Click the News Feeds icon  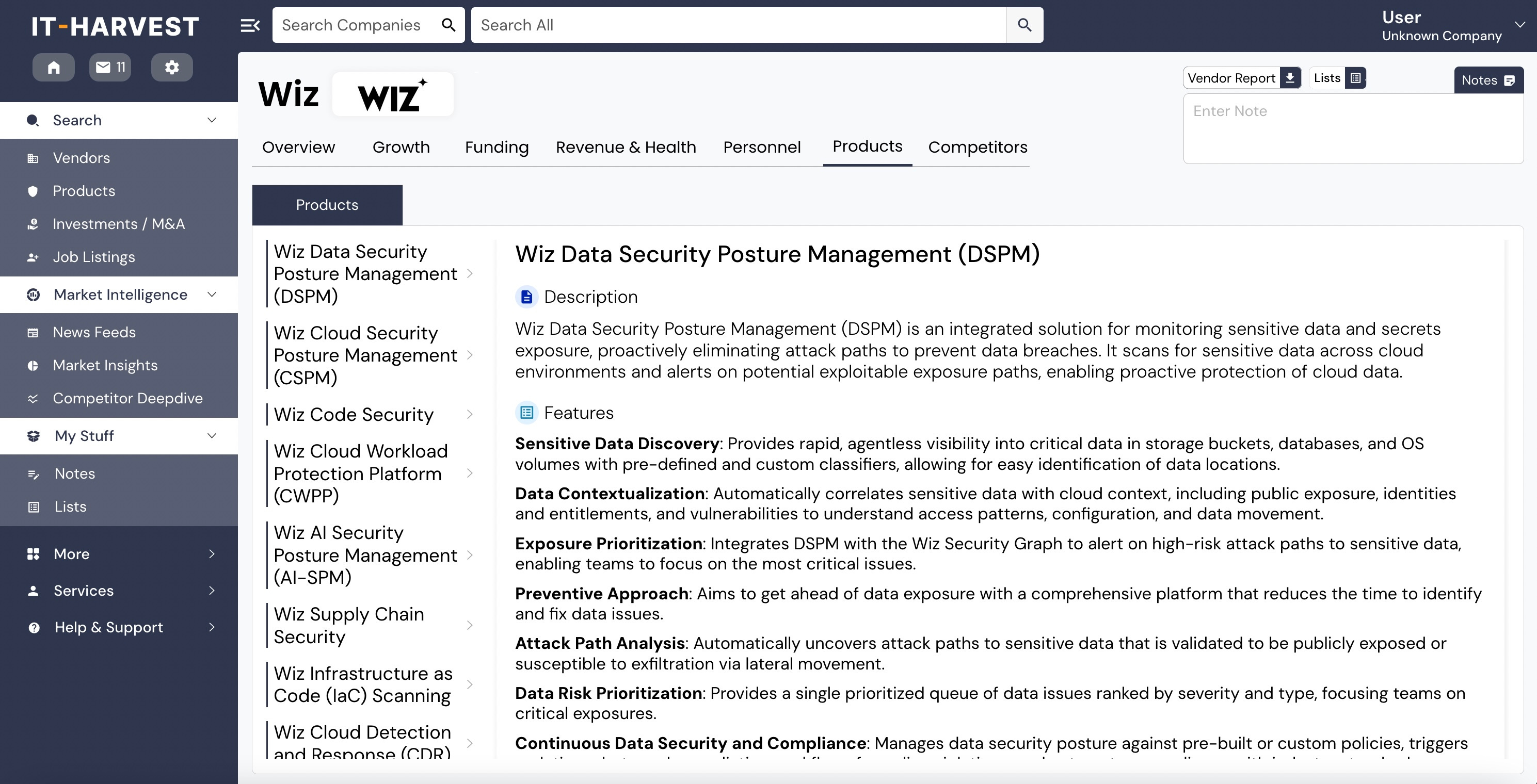pyautogui.click(x=33, y=333)
